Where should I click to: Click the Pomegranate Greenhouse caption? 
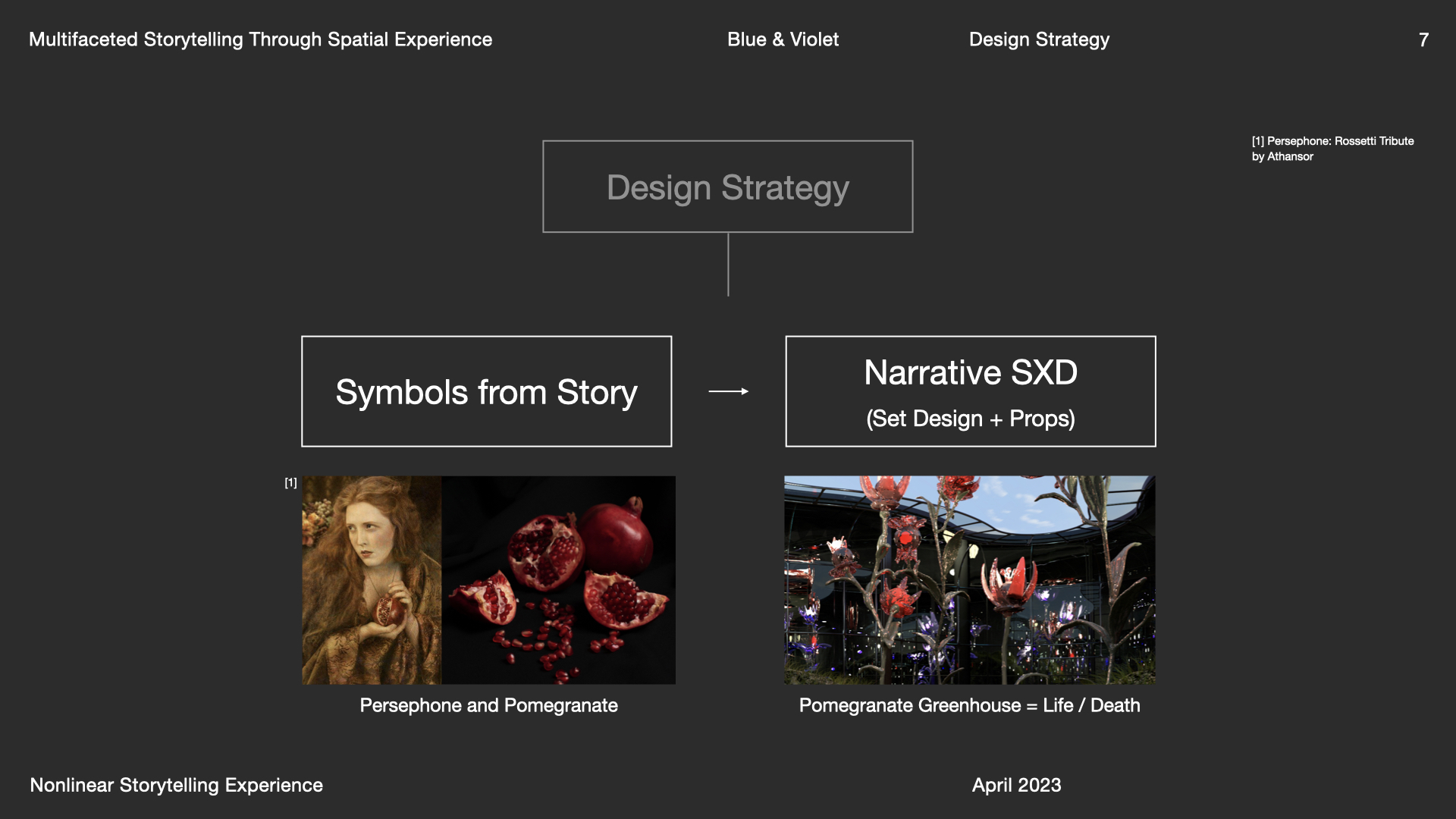969,705
